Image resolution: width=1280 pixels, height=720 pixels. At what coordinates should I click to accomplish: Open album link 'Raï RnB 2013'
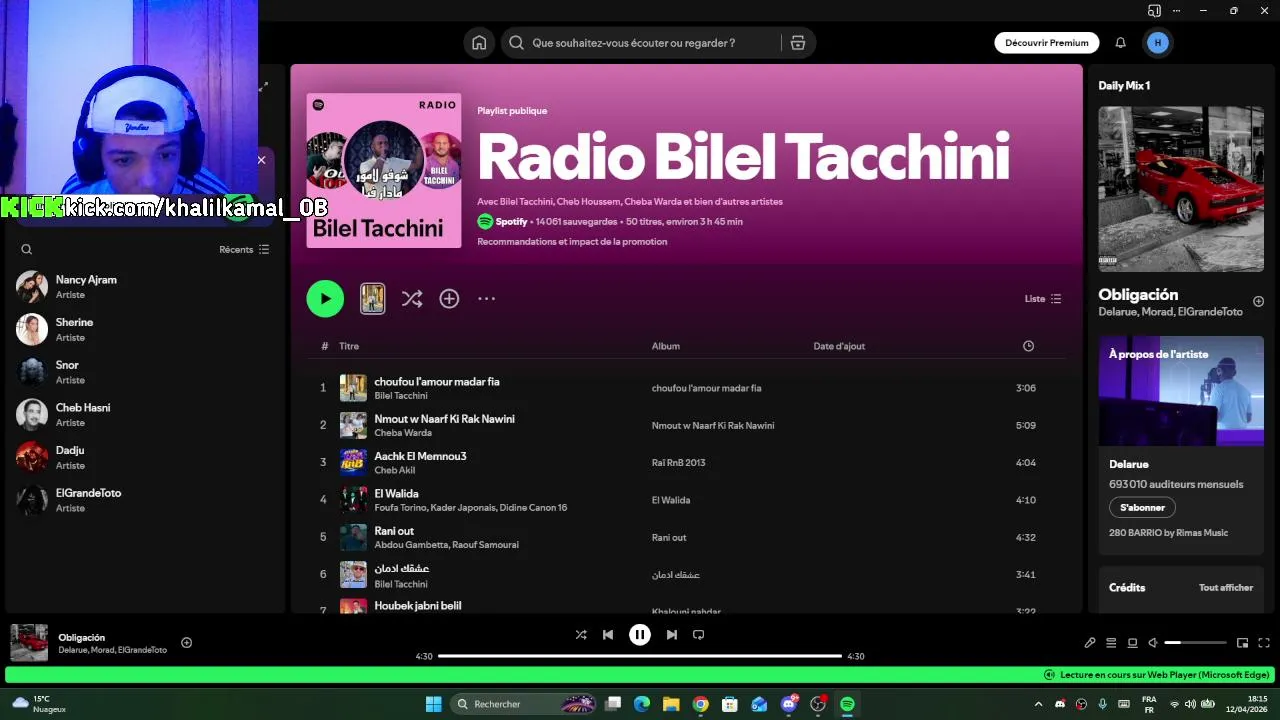pos(678,463)
